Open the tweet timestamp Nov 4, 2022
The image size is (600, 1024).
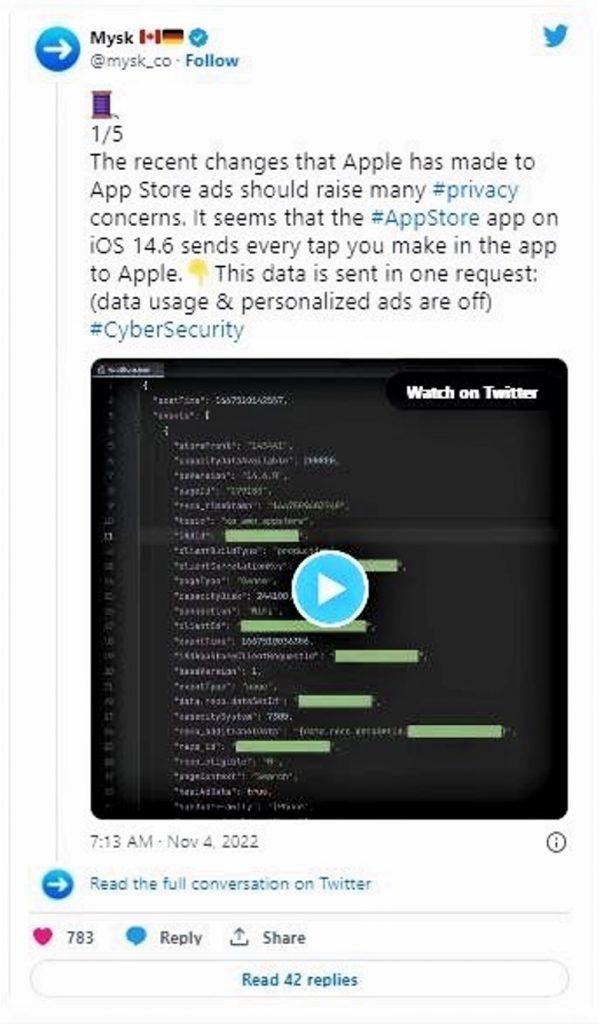(x=174, y=842)
